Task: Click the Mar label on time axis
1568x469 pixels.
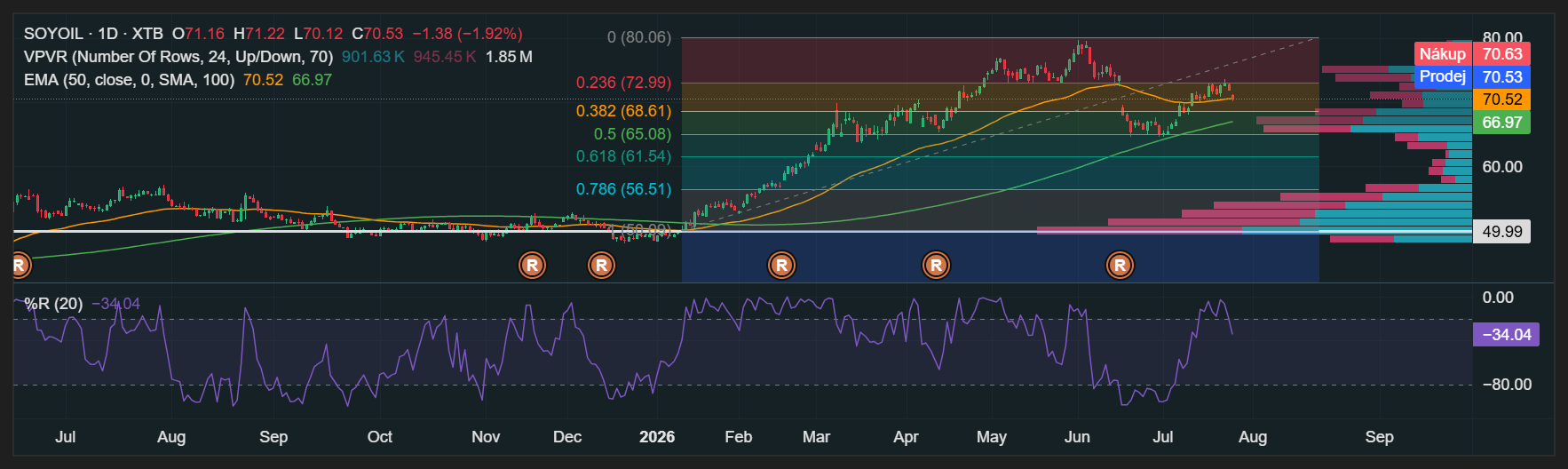Action: [816, 437]
